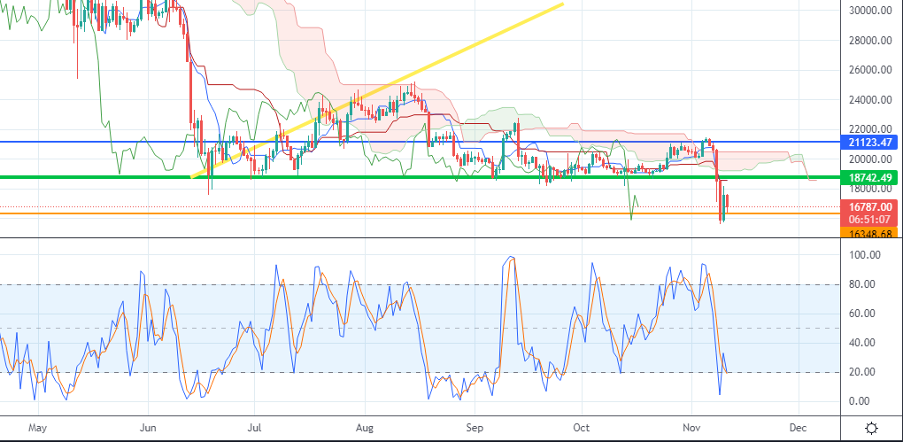Click the Nov label on time axis
The width and height of the screenshot is (904, 442).
pyautogui.click(x=691, y=428)
